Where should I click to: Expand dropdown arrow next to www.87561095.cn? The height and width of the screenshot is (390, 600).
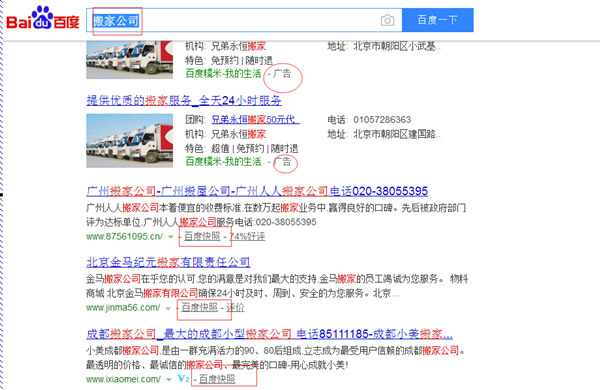[x=171, y=237]
